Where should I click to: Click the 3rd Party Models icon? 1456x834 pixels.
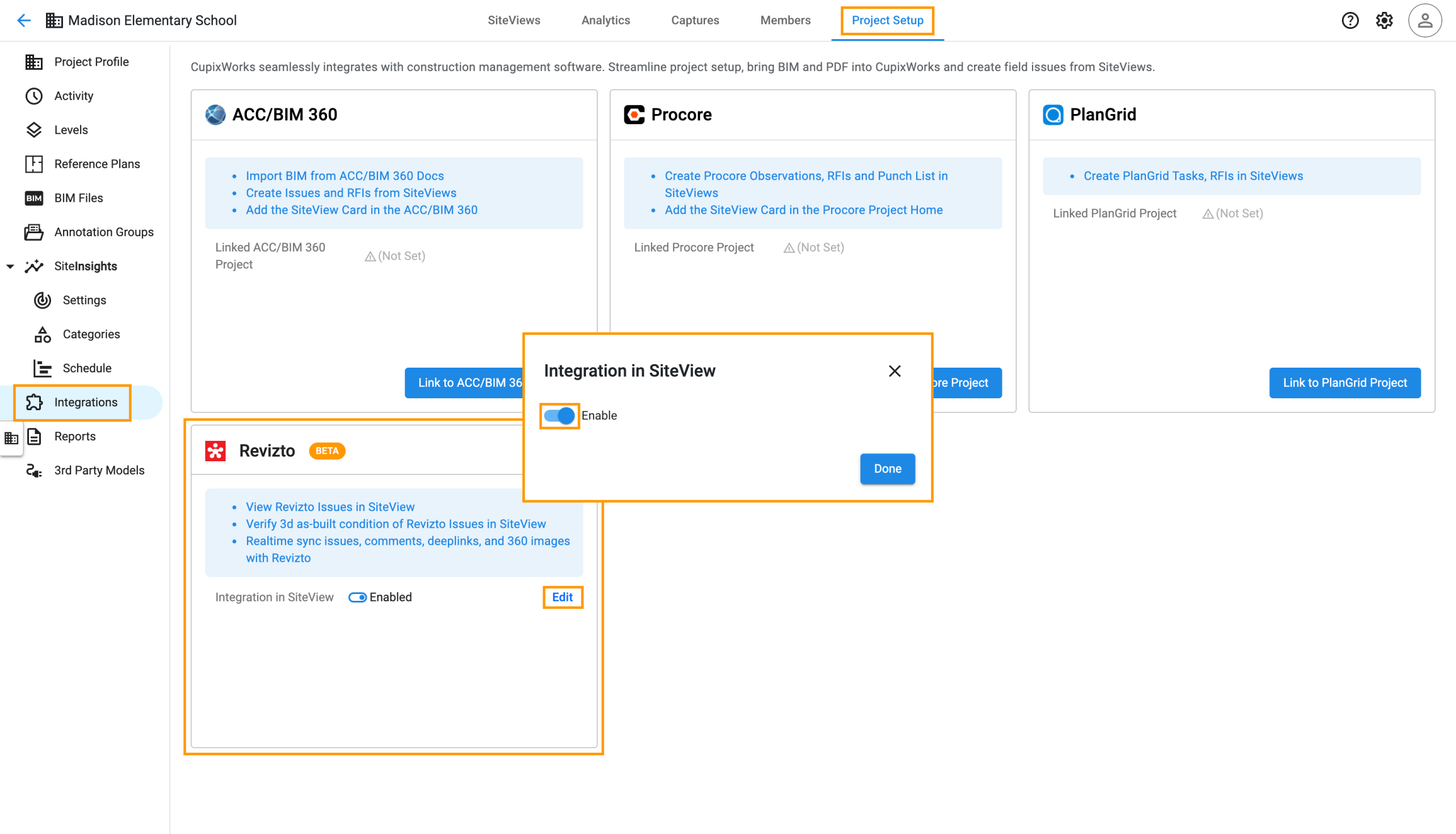[x=34, y=470]
